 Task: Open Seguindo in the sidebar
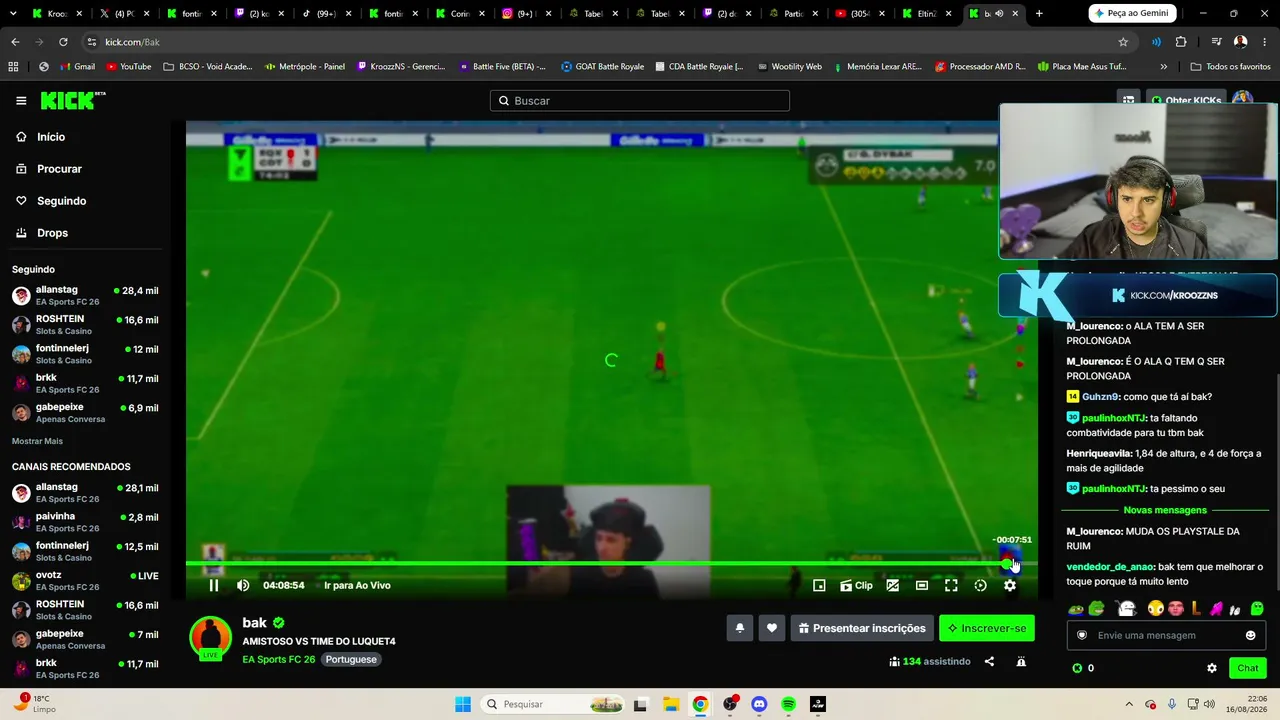(52, 201)
